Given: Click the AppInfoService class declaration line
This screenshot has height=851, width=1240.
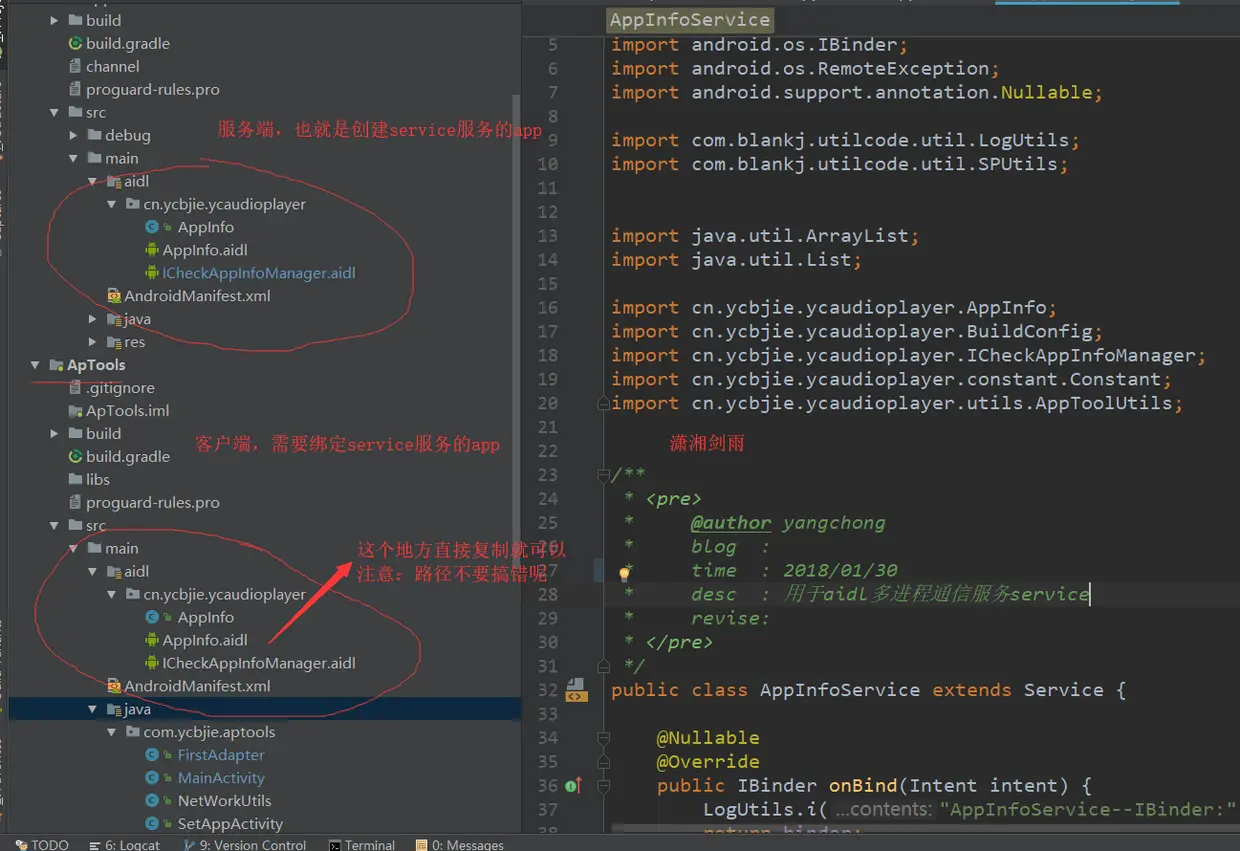Looking at the screenshot, I should [x=869, y=690].
